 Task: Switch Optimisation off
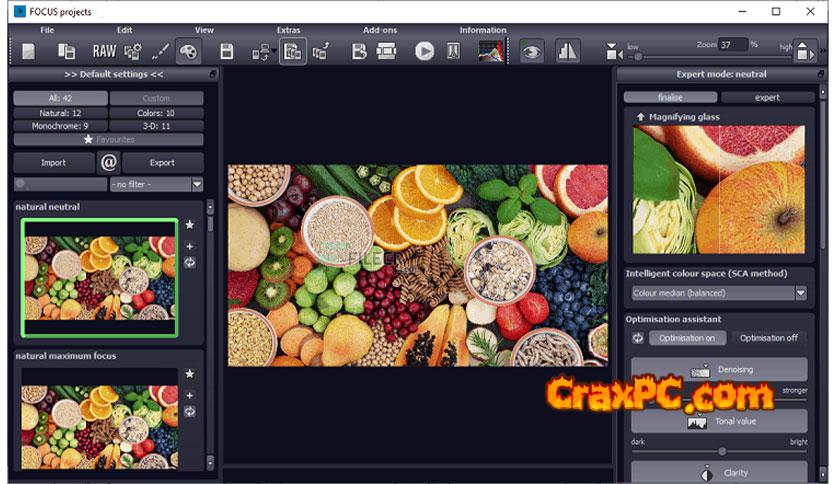click(768, 338)
